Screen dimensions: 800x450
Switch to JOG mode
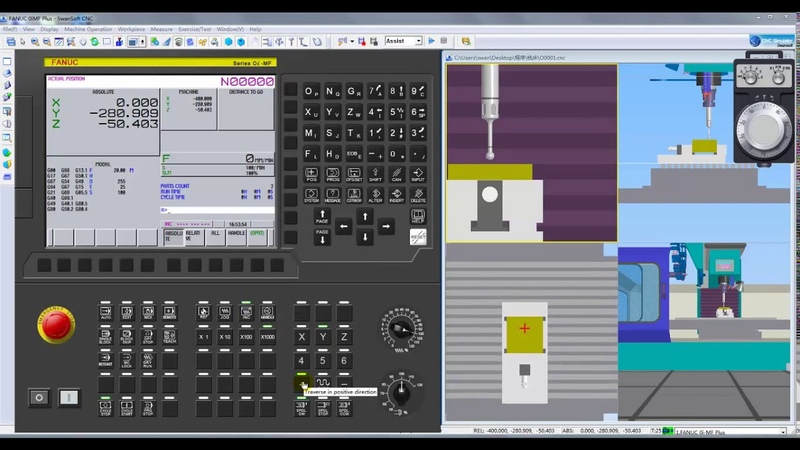pyautogui.click(x=225, y=313)
